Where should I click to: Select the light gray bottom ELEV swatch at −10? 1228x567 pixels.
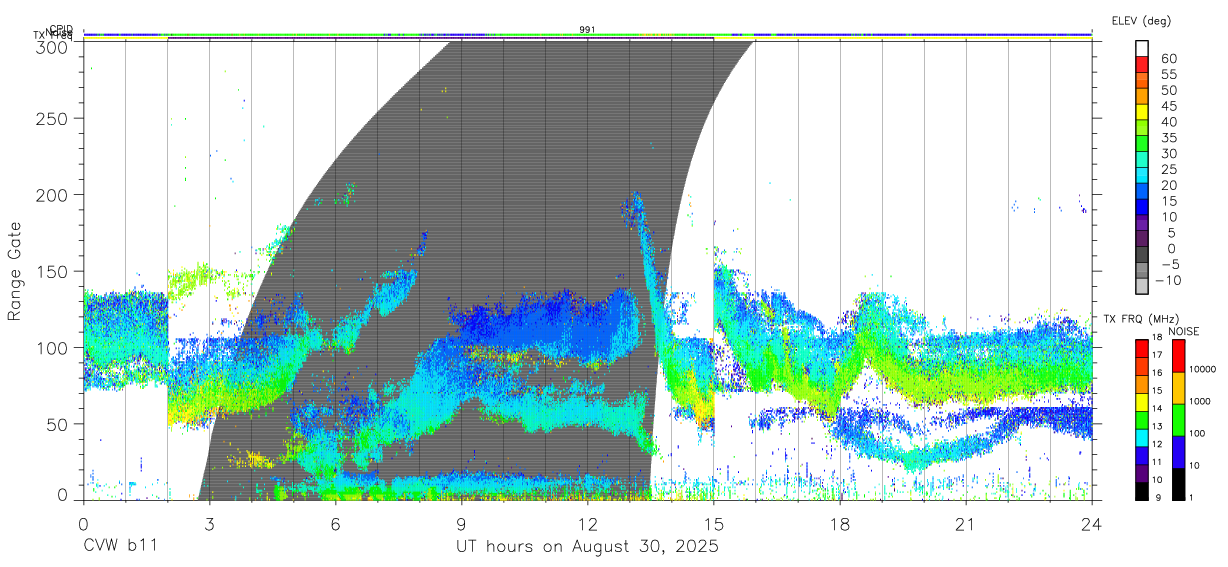1142,287
